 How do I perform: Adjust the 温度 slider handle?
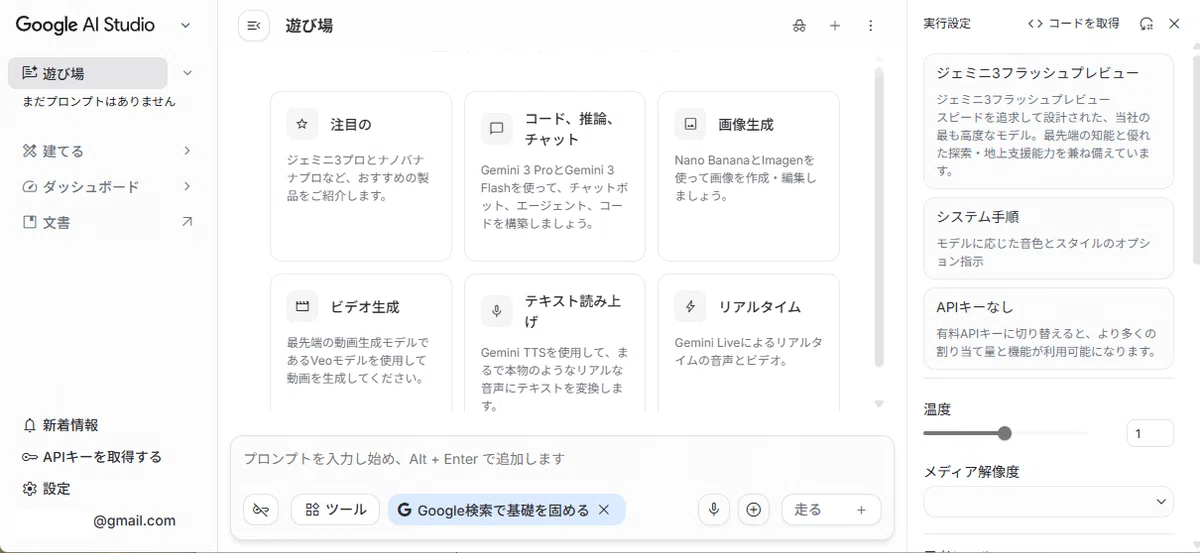pos(1005,433)
